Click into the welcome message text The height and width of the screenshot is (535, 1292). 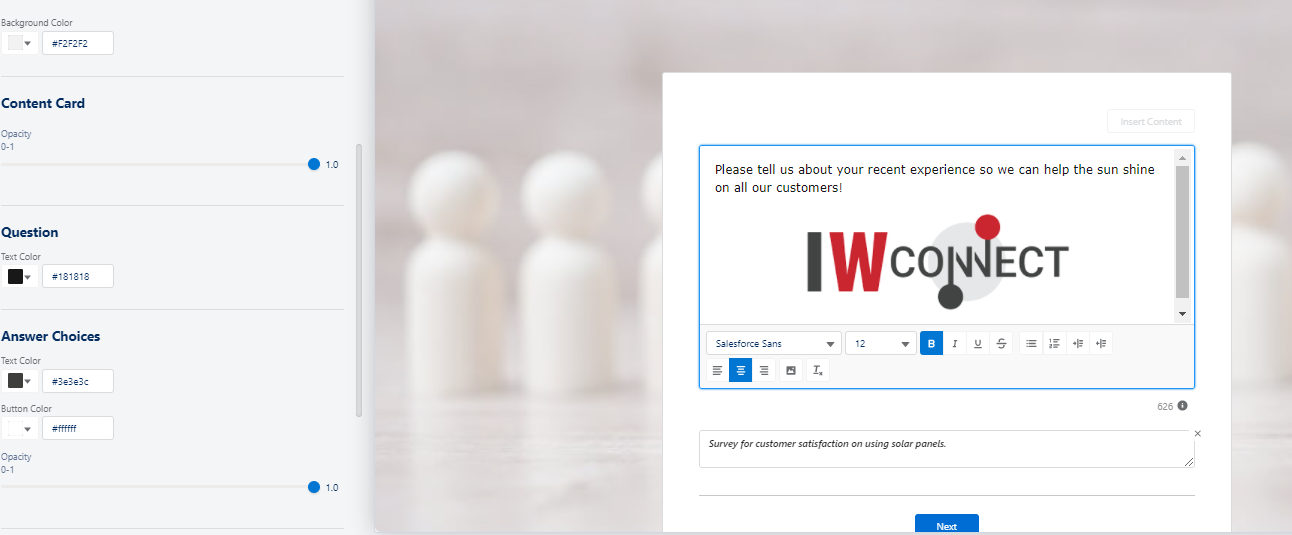click(x=934, y=178)
